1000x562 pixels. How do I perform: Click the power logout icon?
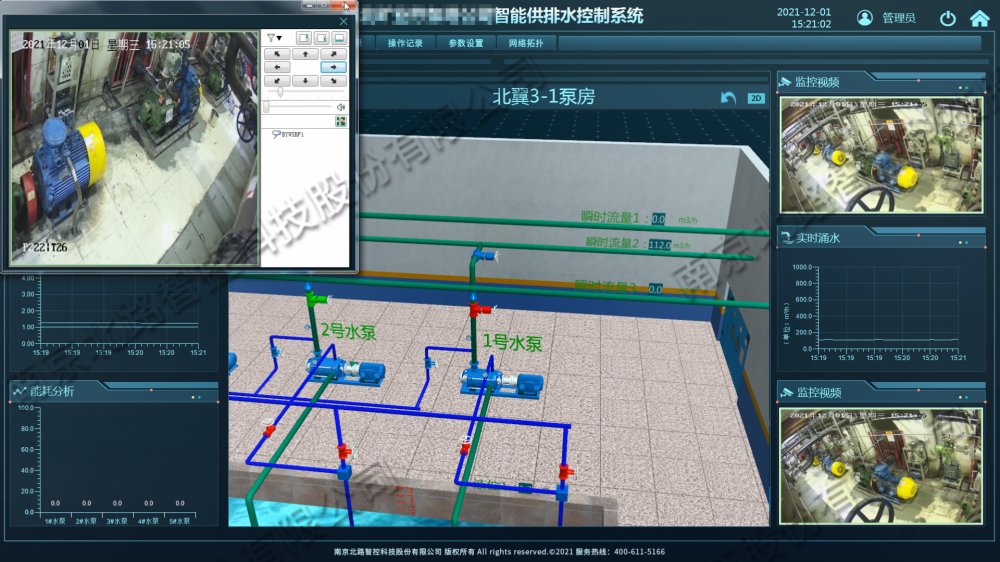[947, 18]
